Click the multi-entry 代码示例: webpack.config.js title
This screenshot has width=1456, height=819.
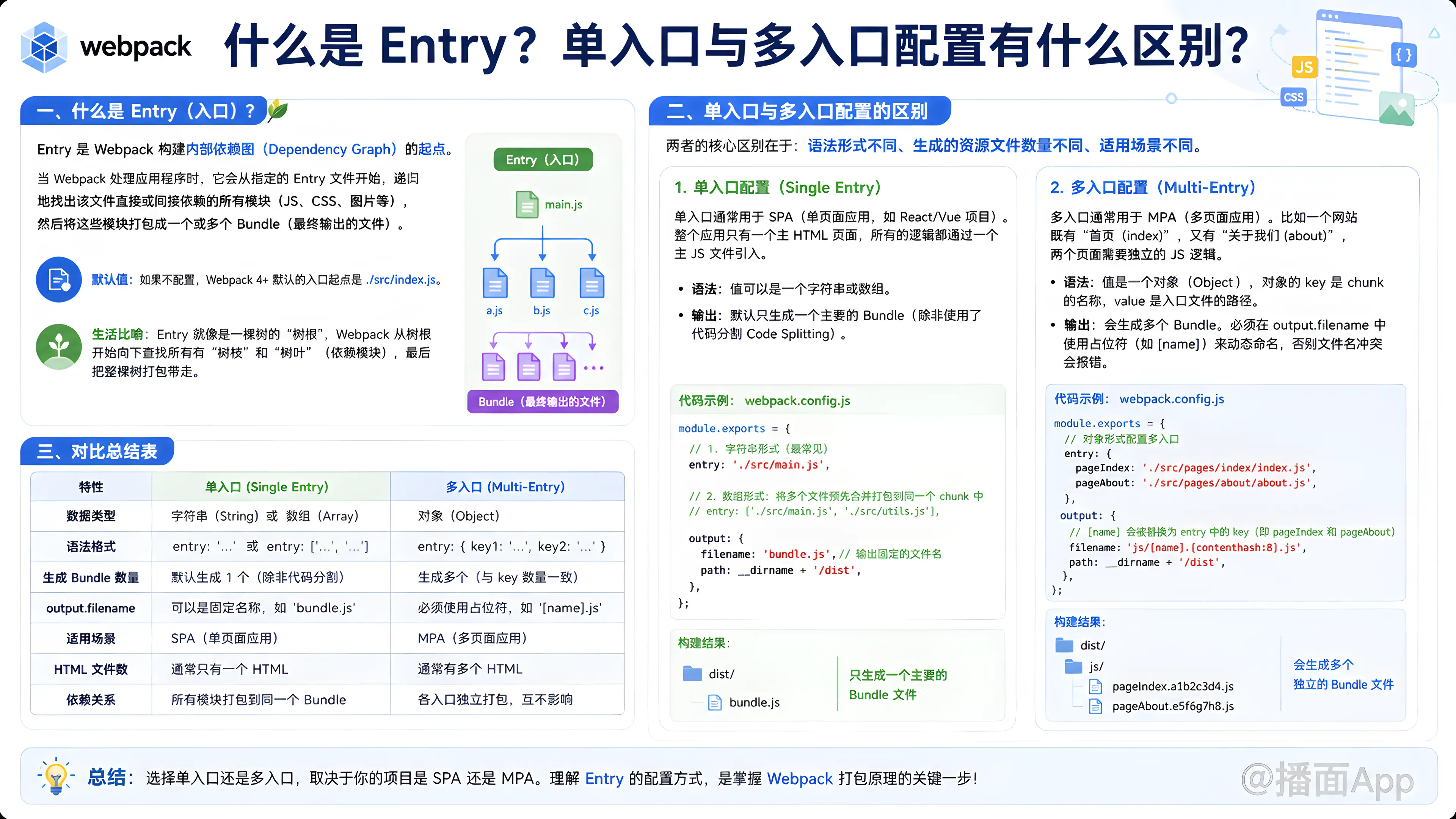(1139, 399)
